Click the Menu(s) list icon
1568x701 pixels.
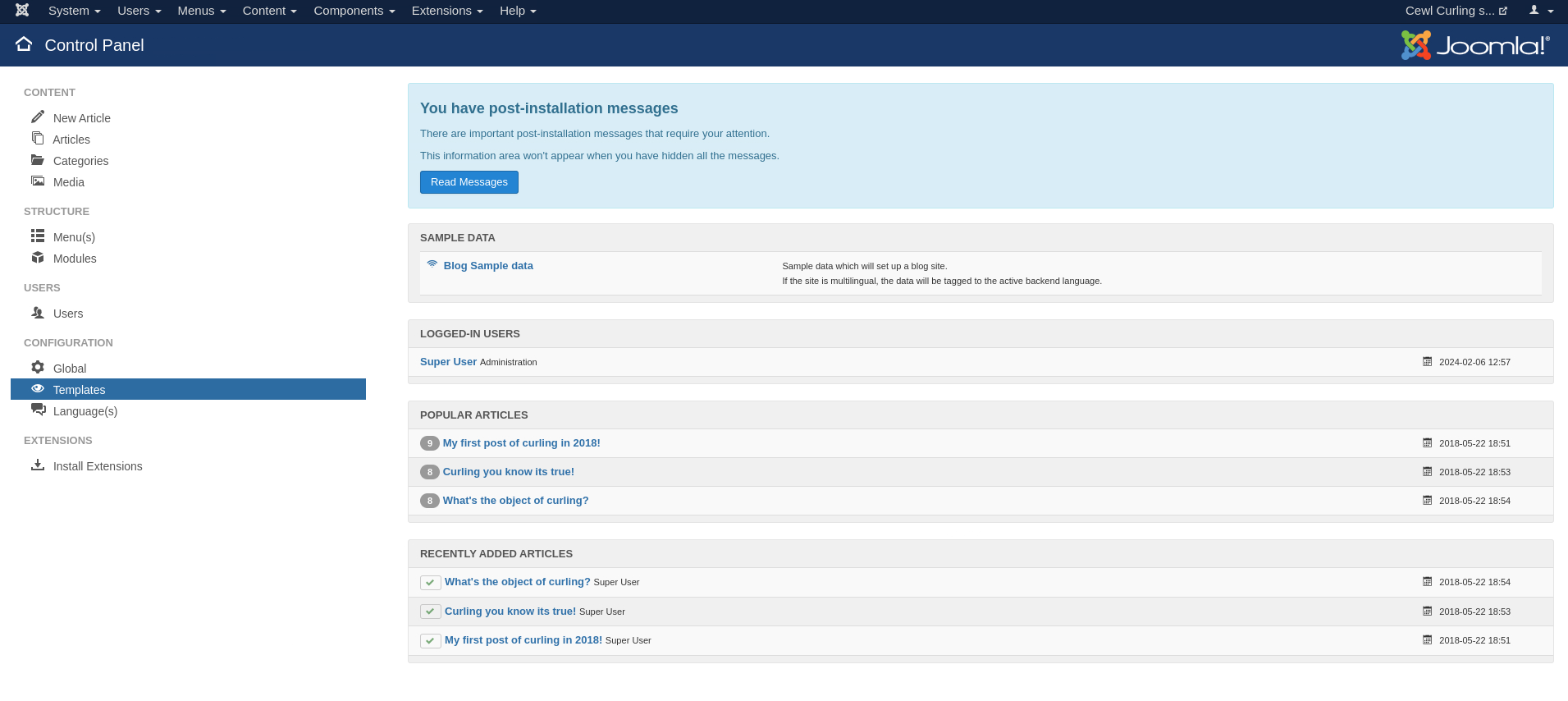38,236
